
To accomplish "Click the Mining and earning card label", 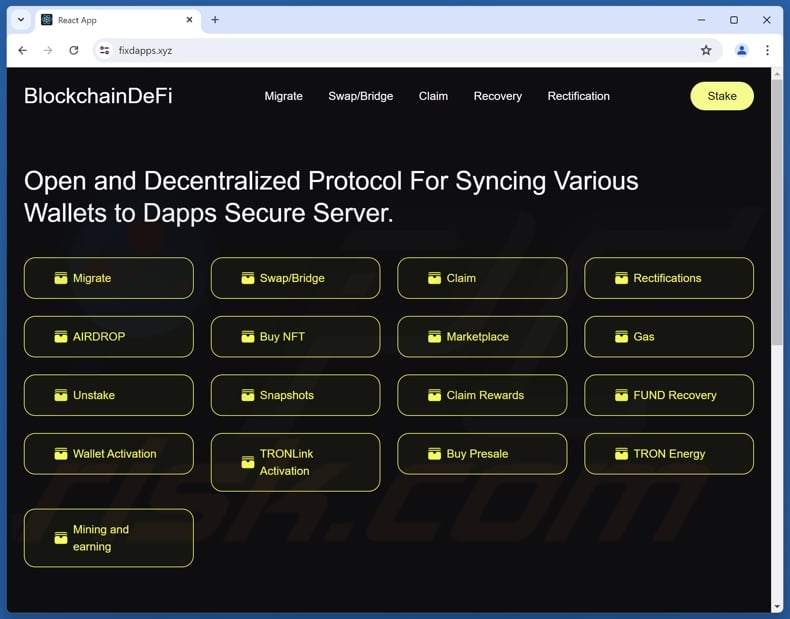I will coord(101,538).
